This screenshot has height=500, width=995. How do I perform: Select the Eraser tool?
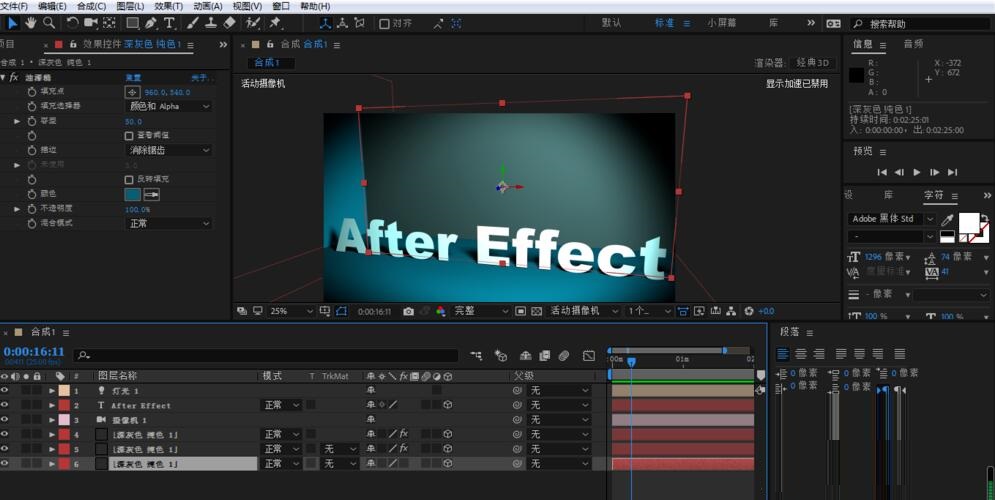[x=229, y=23]
